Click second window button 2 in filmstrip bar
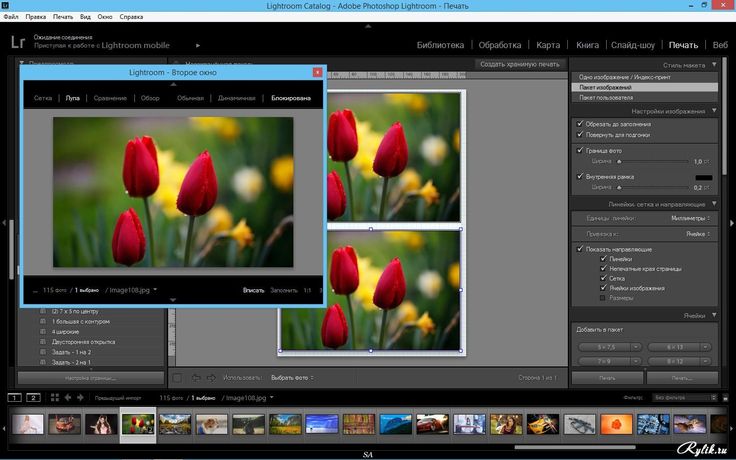 (33, 398)
